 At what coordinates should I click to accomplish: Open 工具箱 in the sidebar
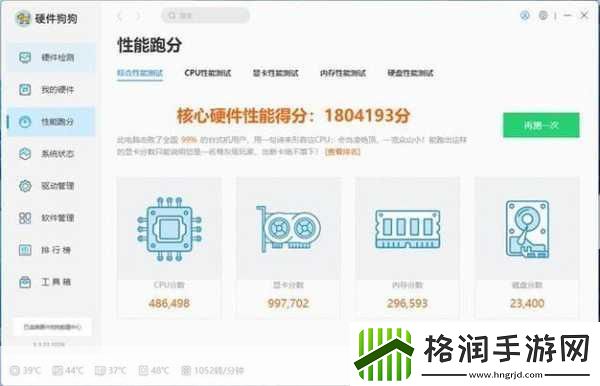coord(51,282)
